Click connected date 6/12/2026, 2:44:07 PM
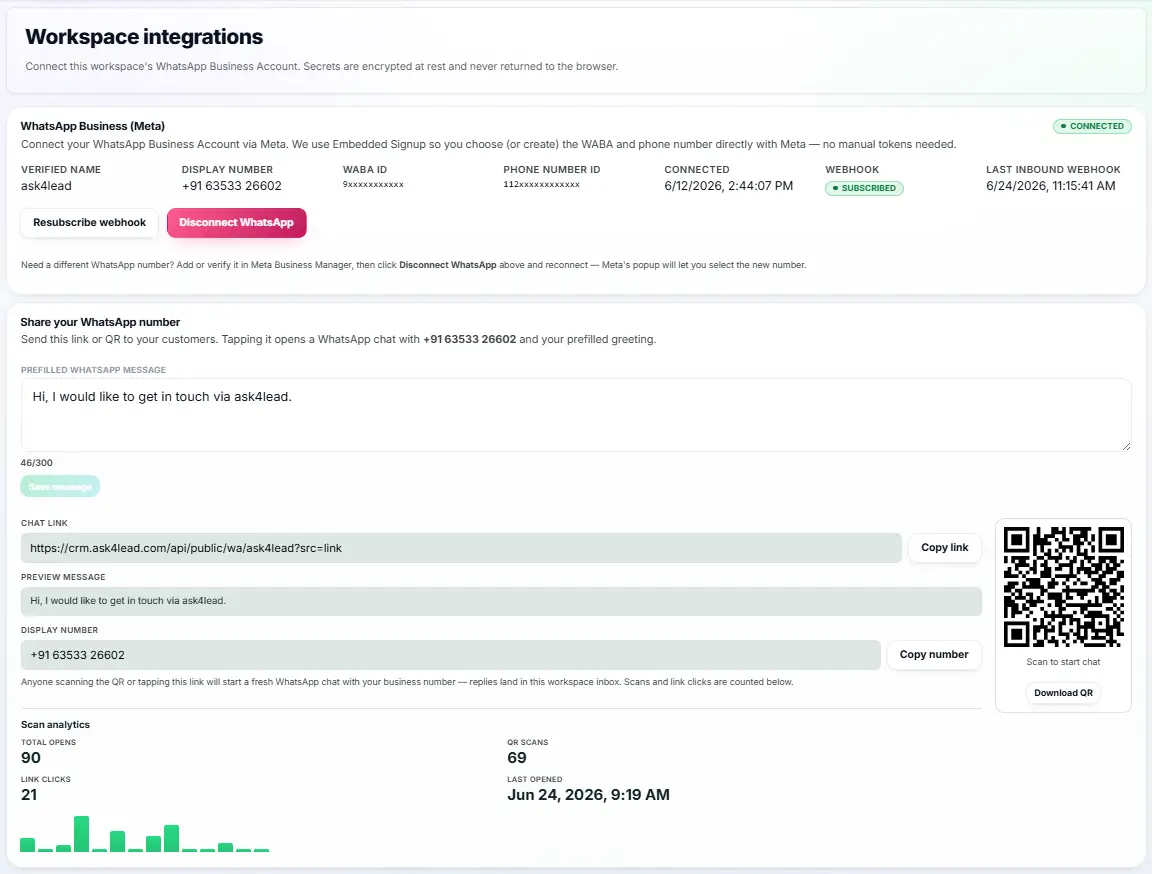1152x874 pixels. click(728, 186)
